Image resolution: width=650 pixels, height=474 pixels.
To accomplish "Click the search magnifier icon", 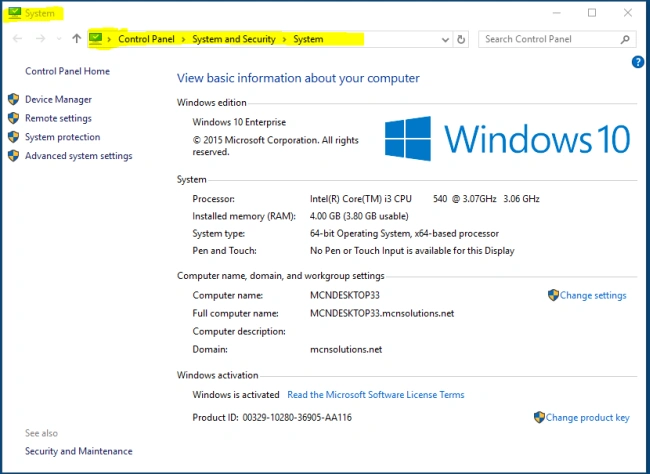I will tap(625, 39).
